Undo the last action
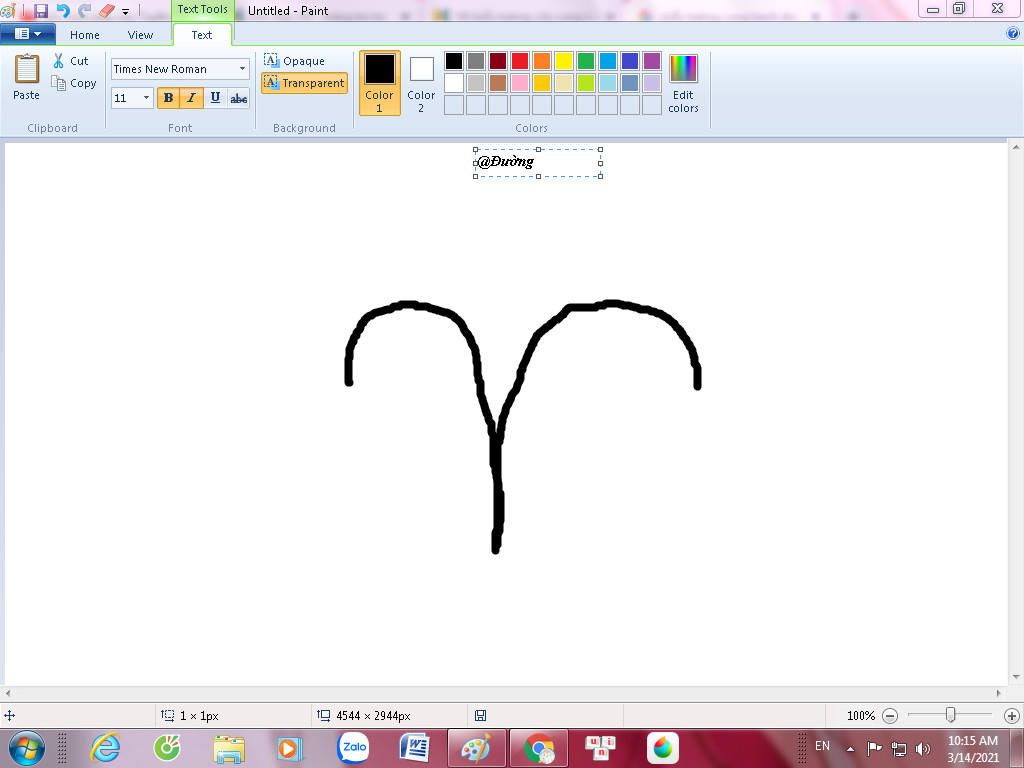Viewport: 1024px width, 768px height. tap(63, 10)
